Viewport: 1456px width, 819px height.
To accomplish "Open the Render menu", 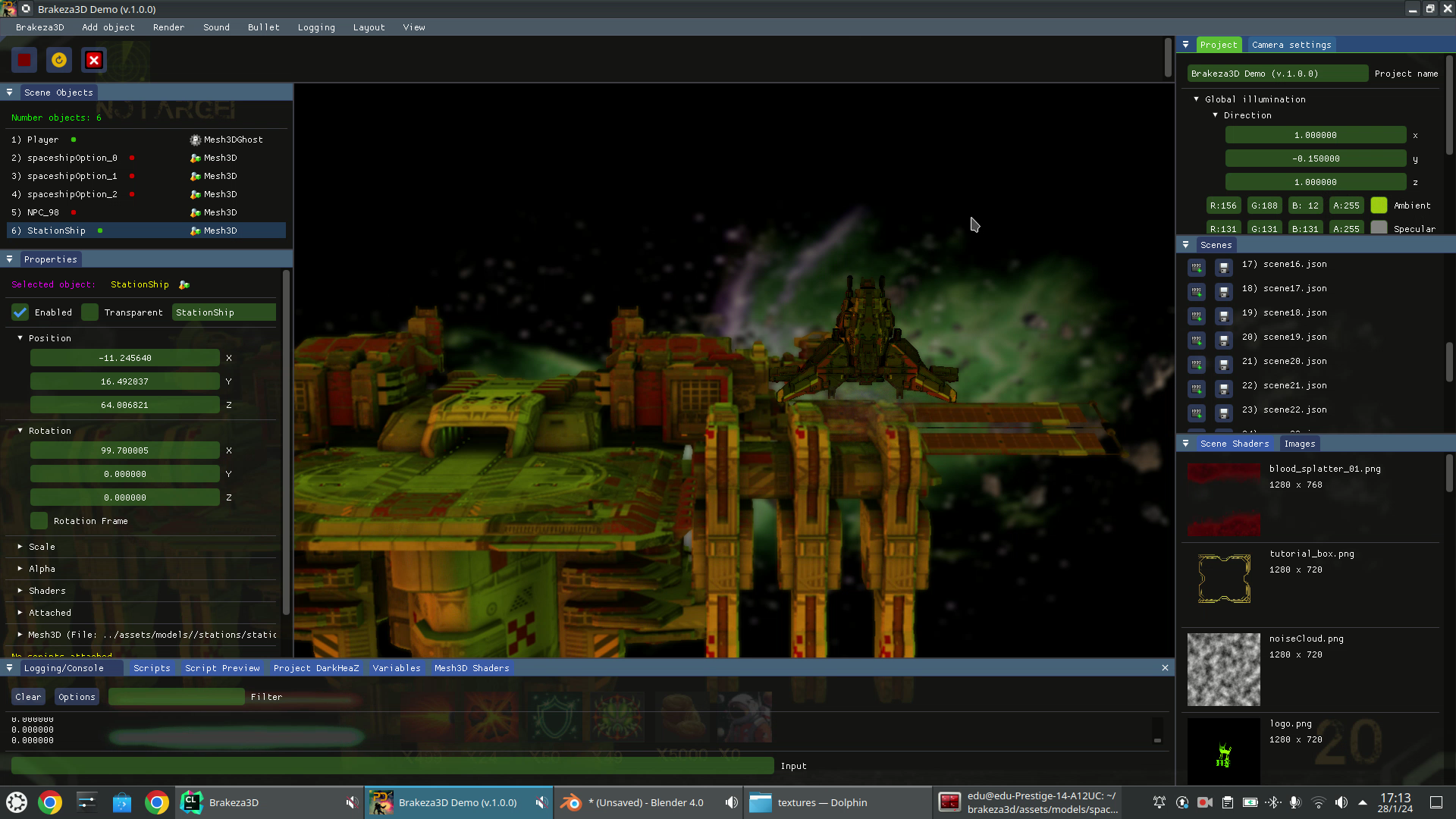I will 168,27.
